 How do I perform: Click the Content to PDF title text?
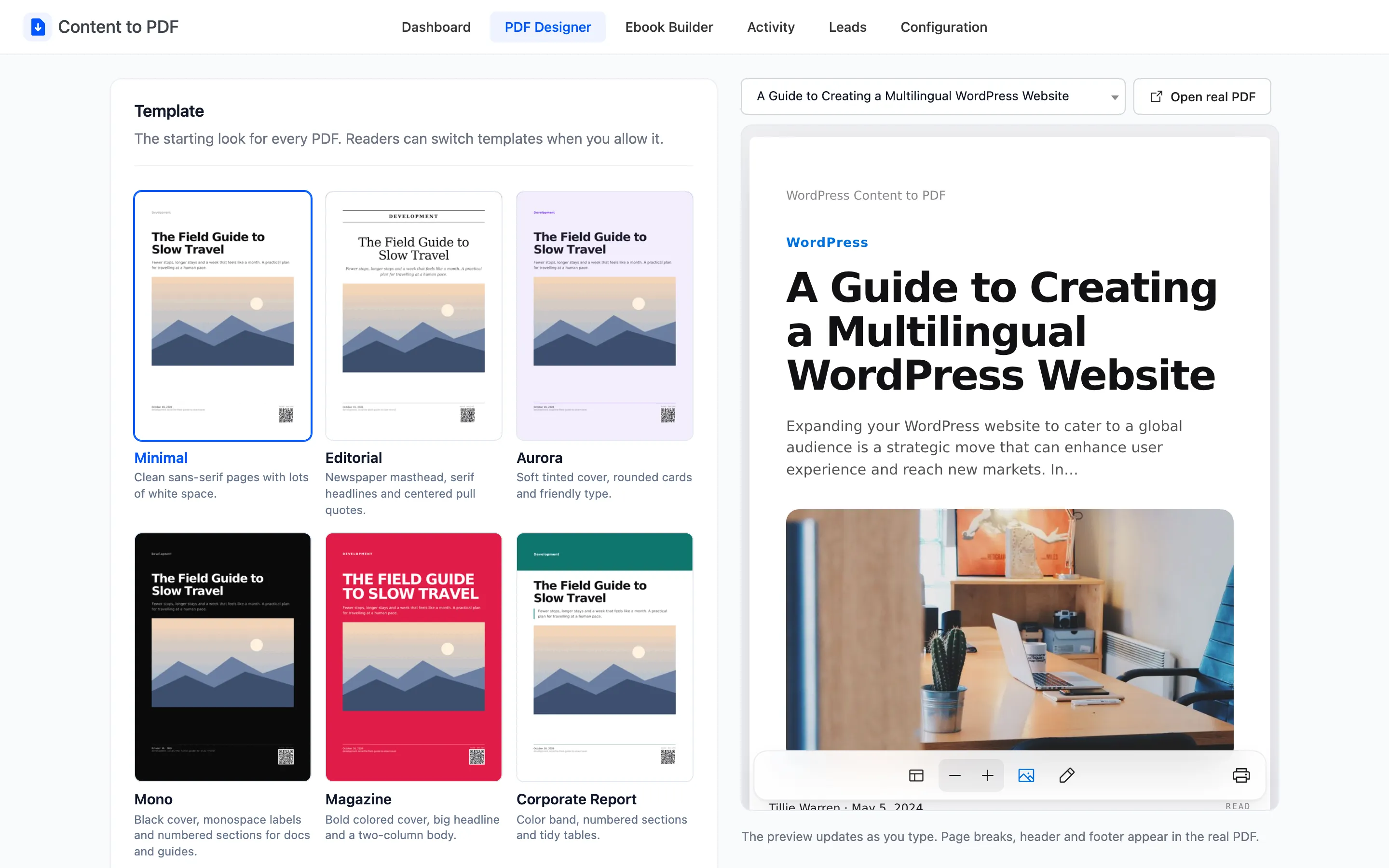(x=118, y=27)
